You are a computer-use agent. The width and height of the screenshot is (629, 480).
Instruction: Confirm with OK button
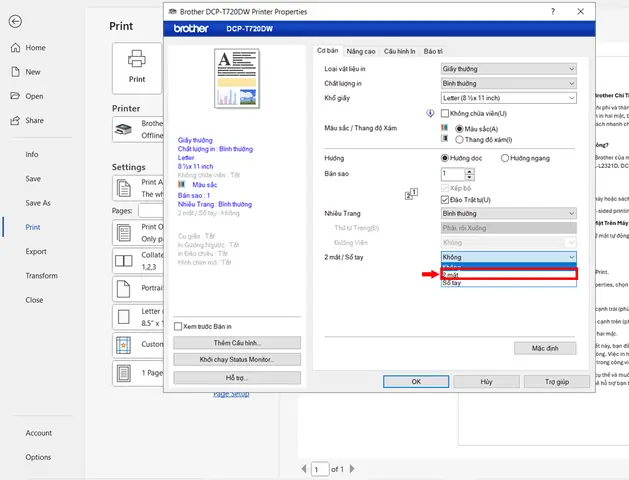[x=416, y=381]
